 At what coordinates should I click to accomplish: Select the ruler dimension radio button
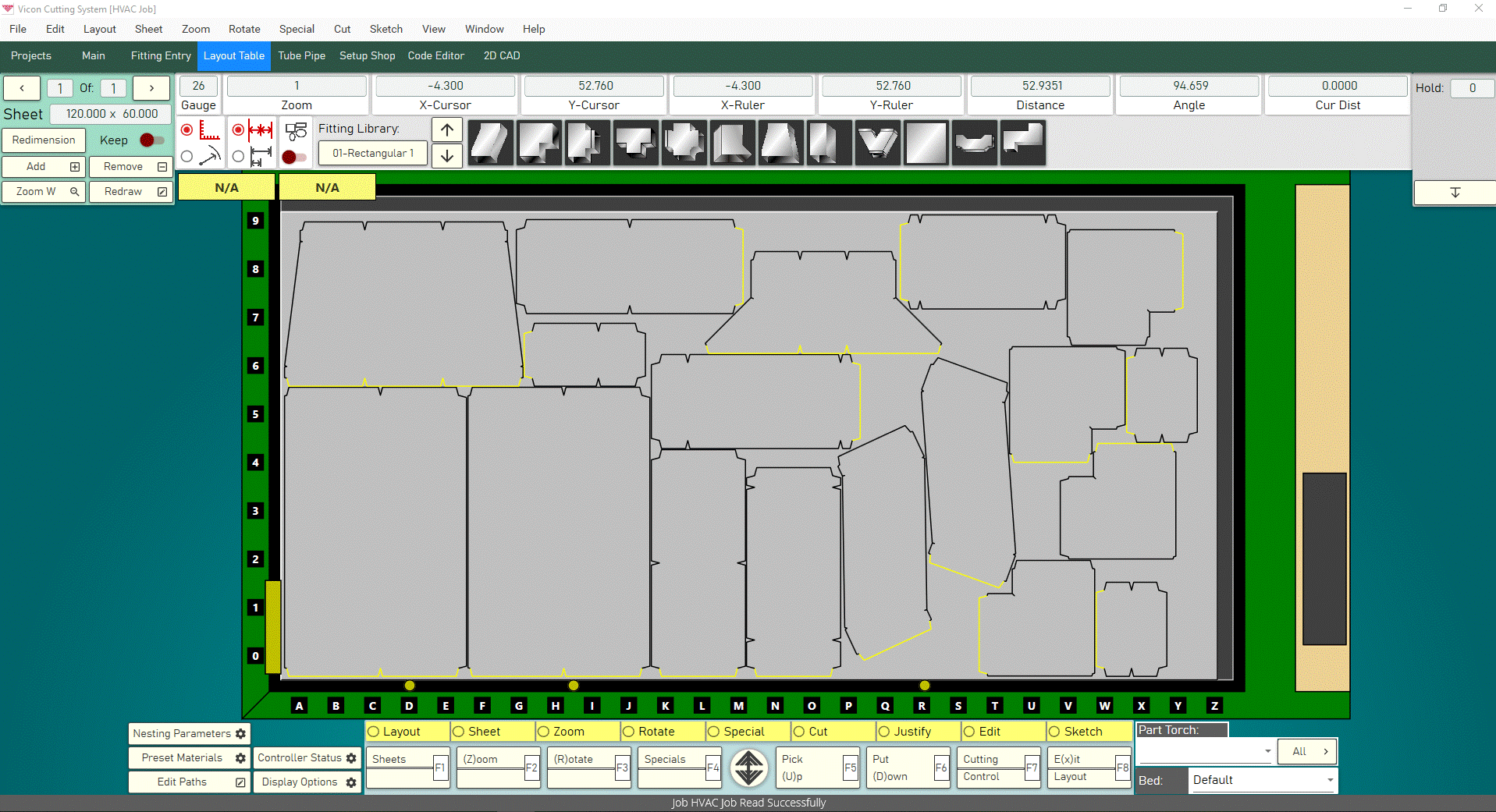(187, 130)
